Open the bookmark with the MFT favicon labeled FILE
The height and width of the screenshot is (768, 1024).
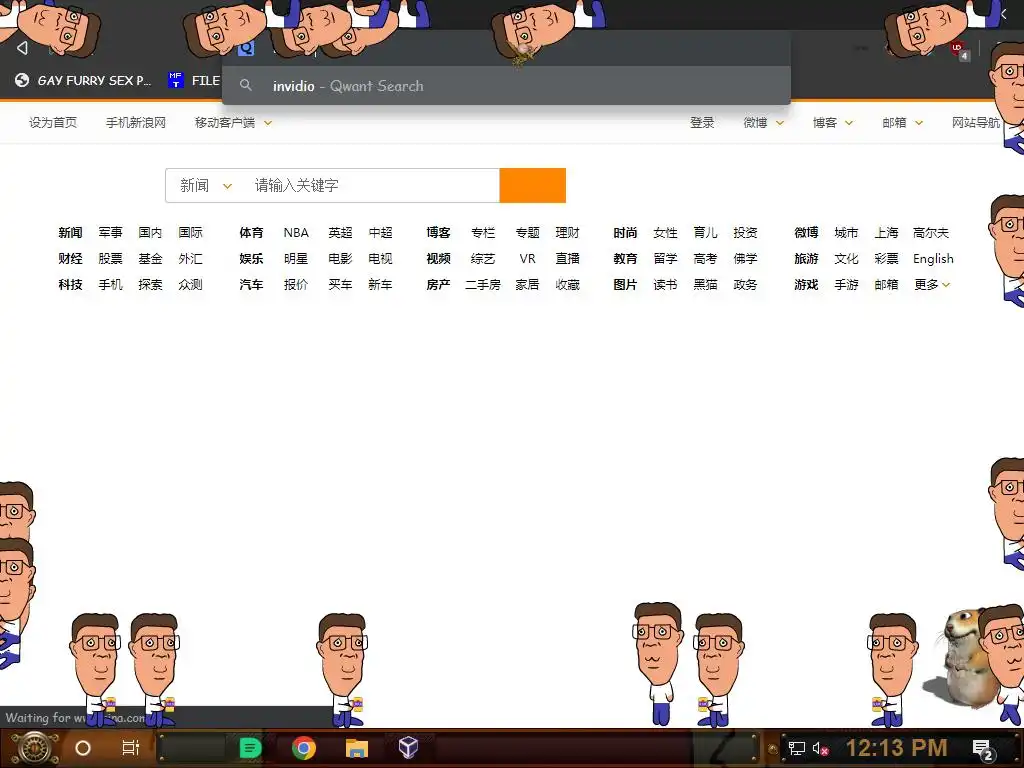(x=193, y=80)
